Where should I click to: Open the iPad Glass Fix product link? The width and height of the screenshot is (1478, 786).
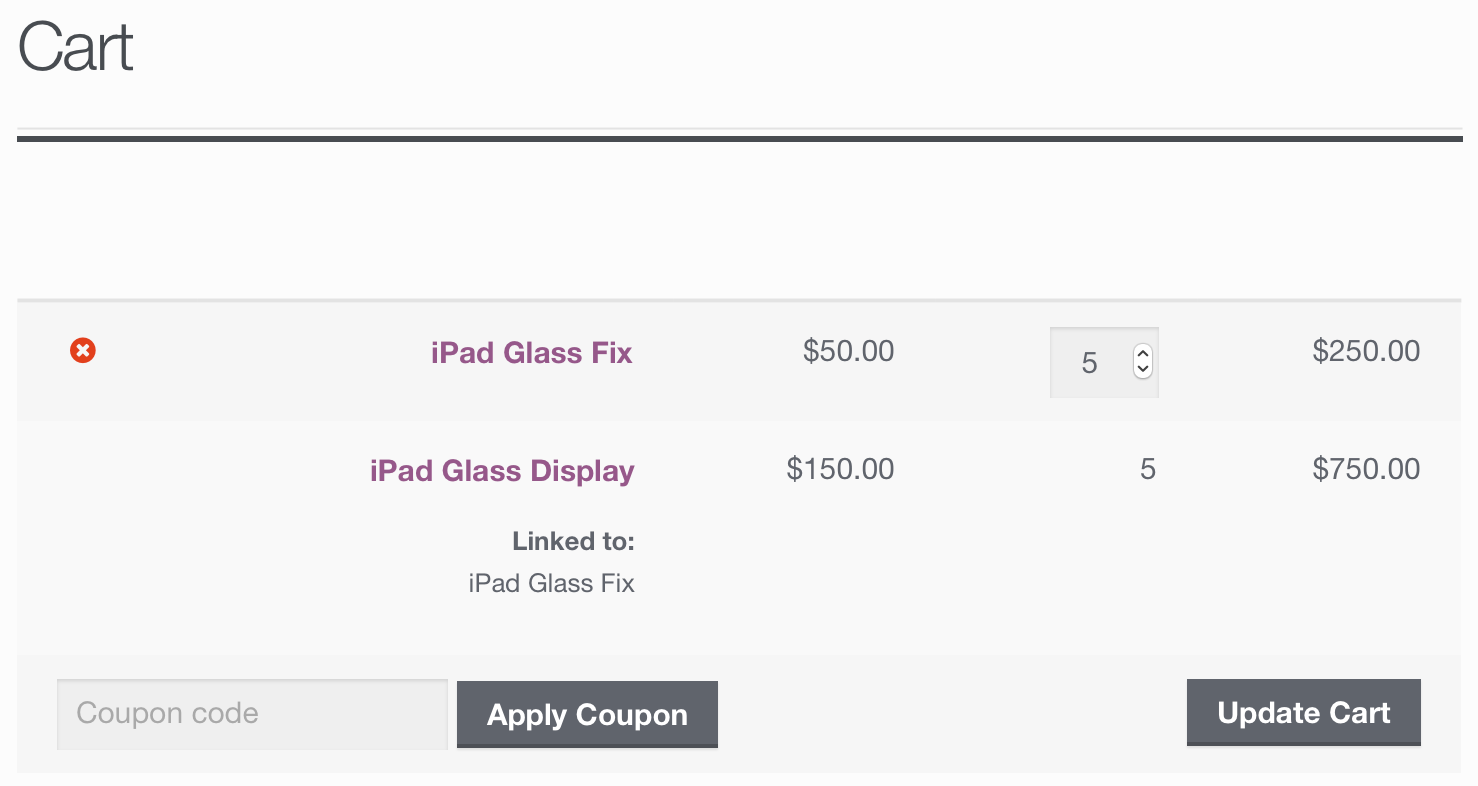point(531,353)
